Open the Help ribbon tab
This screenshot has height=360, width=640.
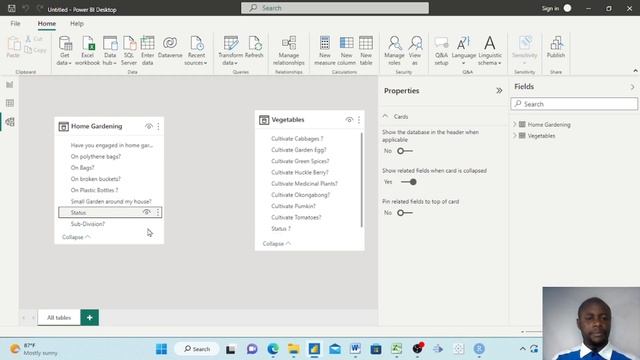pyautogui.click(x=77, y=24)
